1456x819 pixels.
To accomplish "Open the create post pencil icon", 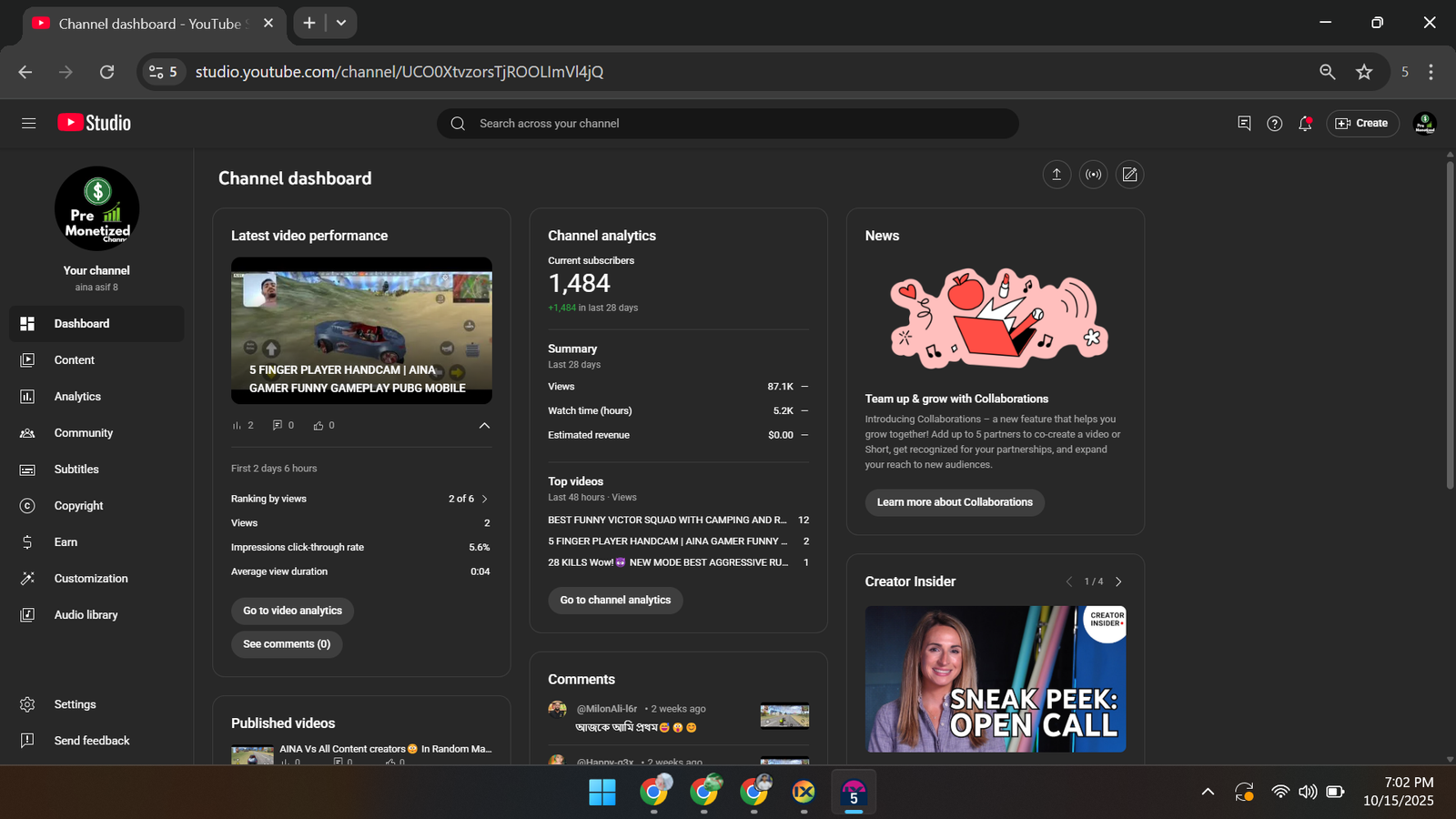I will click(1129, 175).
